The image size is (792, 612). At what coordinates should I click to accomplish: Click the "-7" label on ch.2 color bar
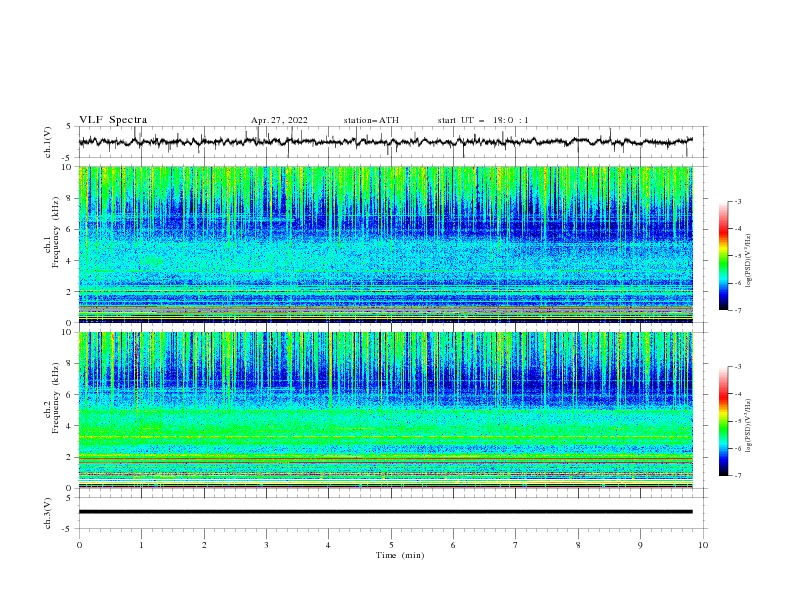737,476
